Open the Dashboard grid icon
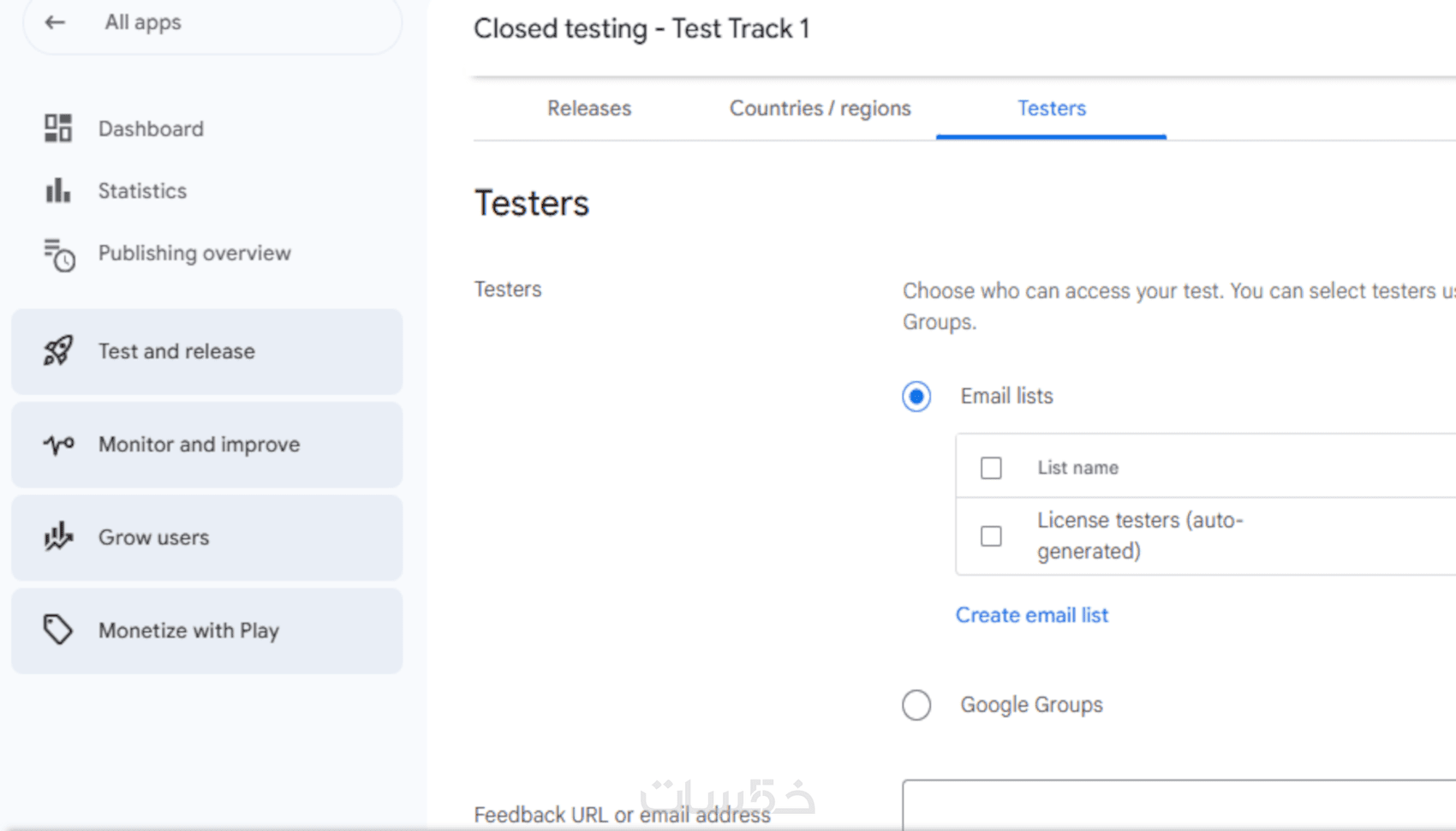Viewport: 1456px width, 831px height. 58,129
